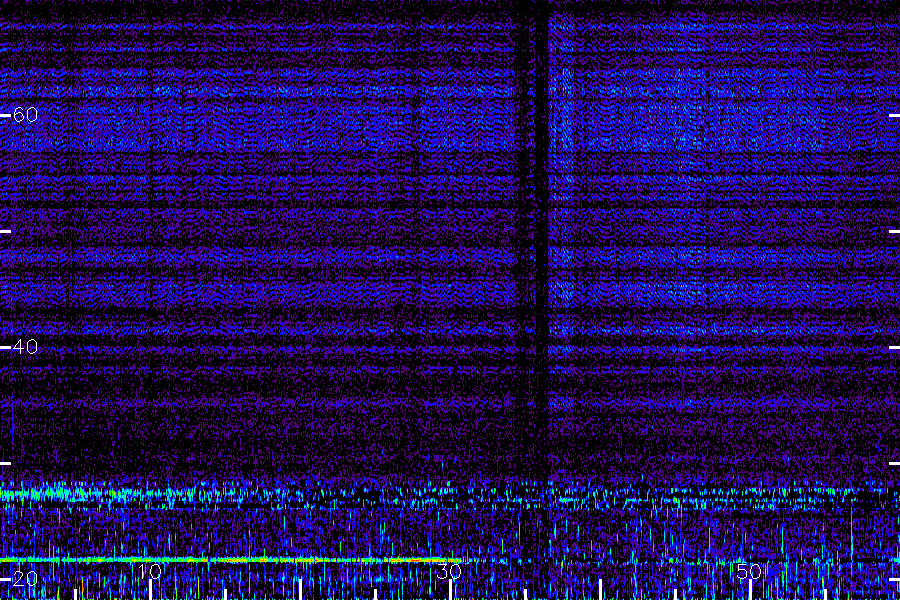This screenshot has height=600, width=900.
Task: Click the 40 label on the vertical axis
Action: pos(25,347)
